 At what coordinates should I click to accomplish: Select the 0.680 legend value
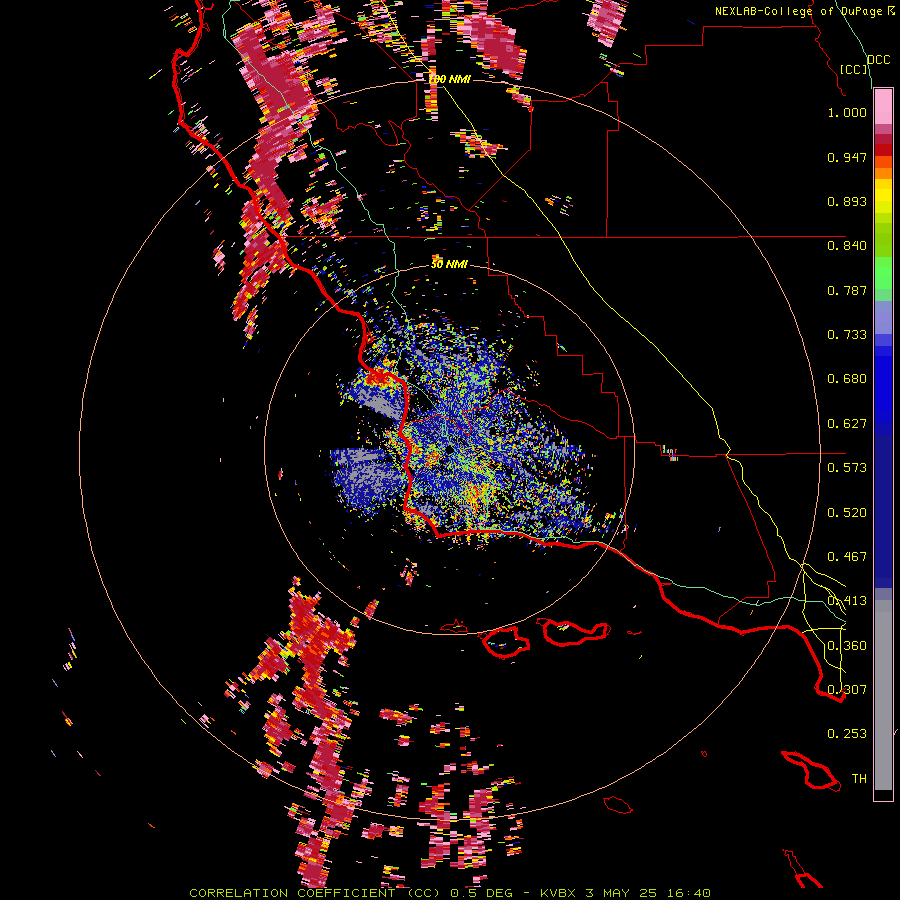point(847,379)
